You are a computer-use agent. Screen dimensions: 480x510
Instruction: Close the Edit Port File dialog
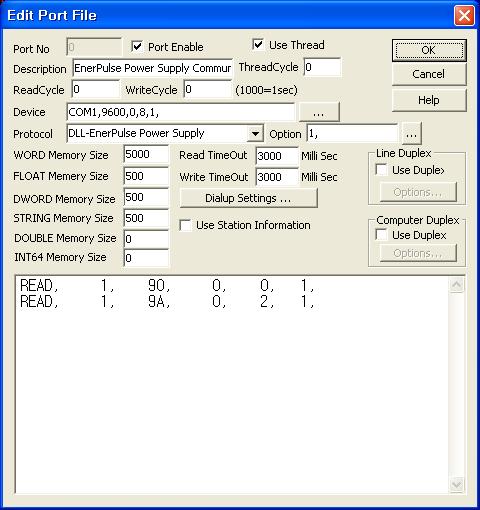pos(464,15)
